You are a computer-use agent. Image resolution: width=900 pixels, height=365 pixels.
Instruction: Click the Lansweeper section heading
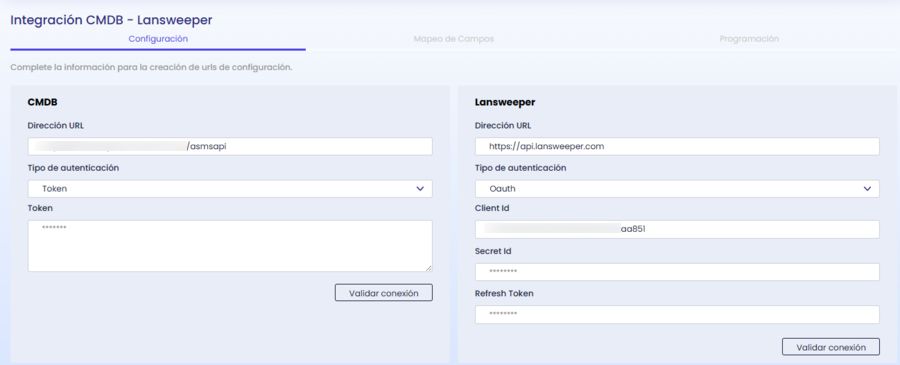coord(505,102)
